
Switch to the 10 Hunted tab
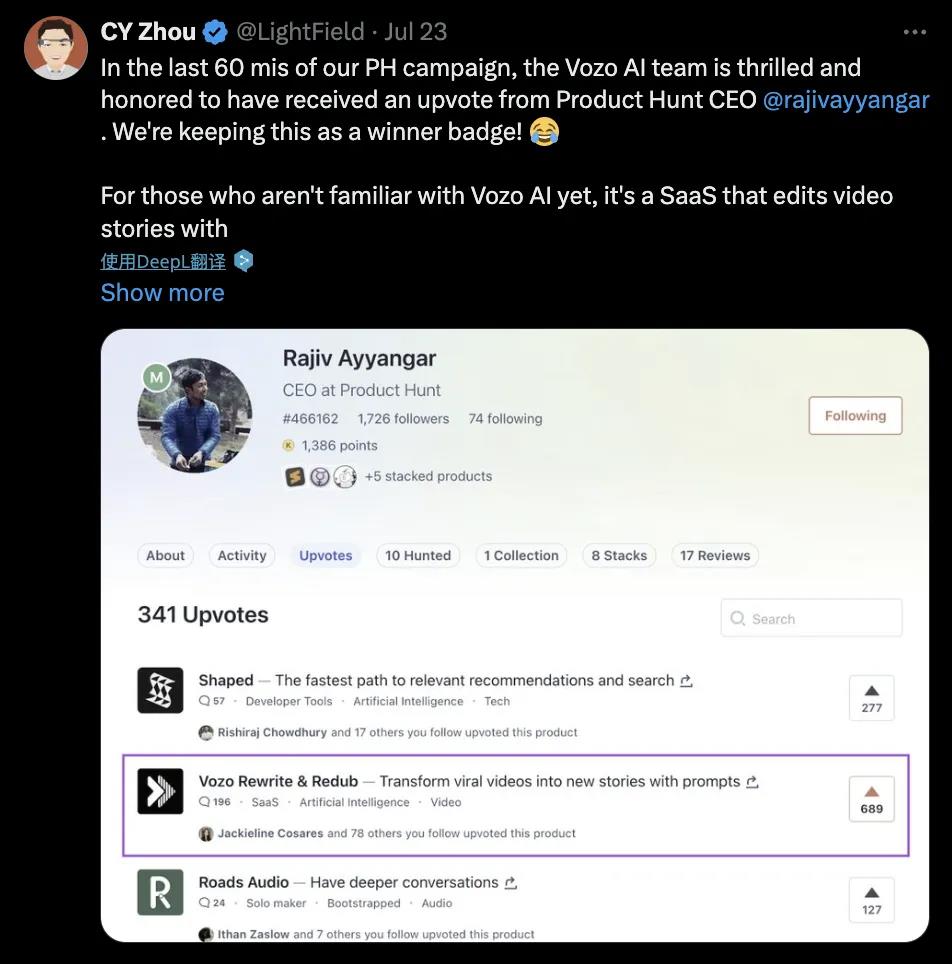pos(418,556)
